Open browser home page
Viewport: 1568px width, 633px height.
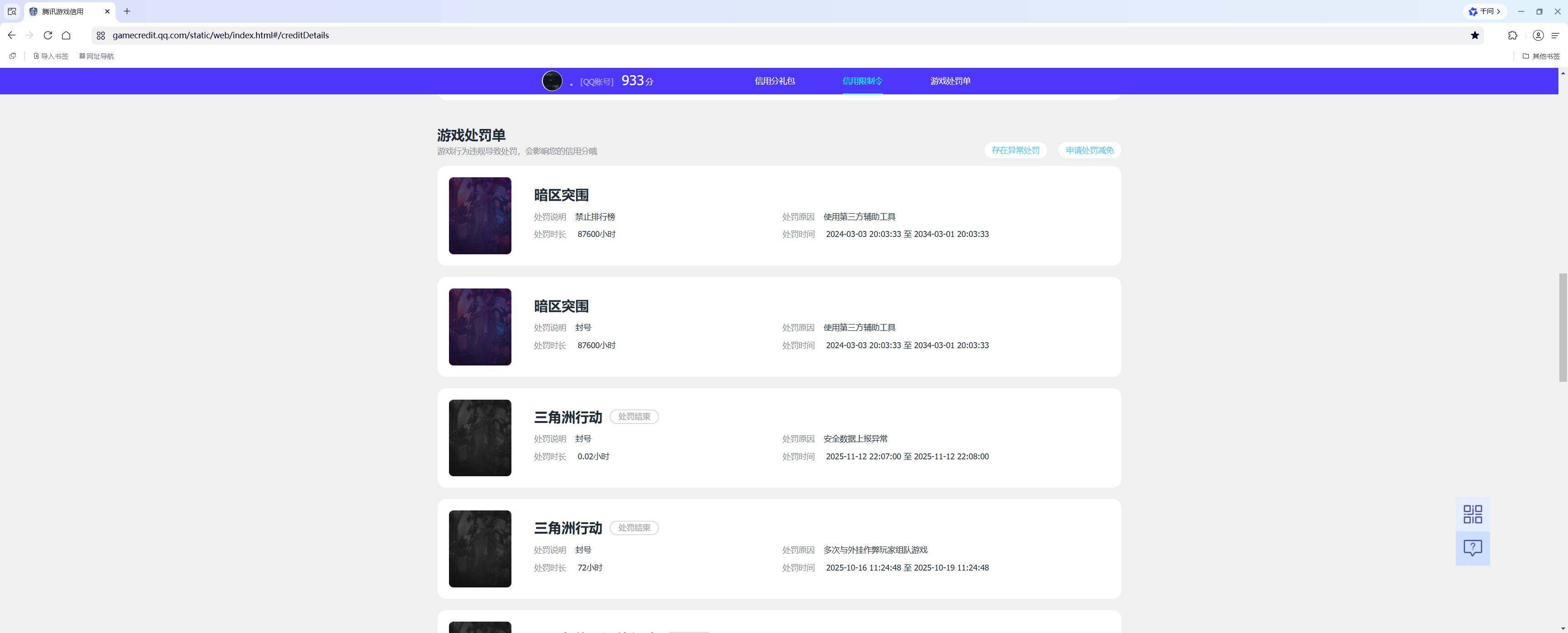pyautogui.click(x=66, y=35)
